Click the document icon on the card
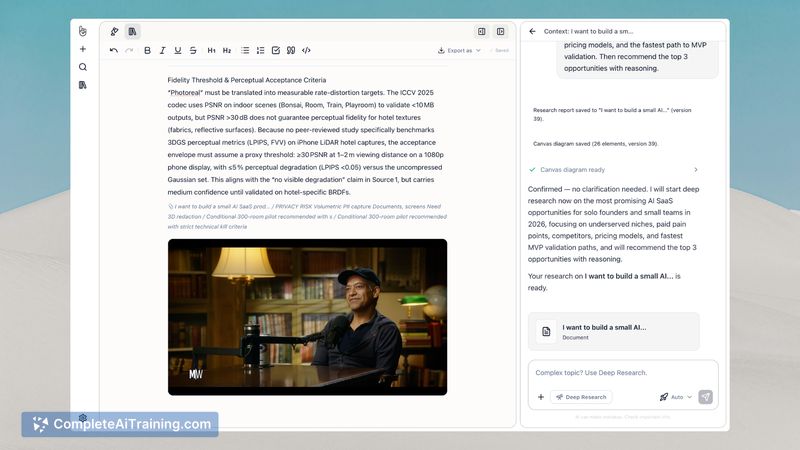Viewport: 800px width, 450px height. click(546, 332)
